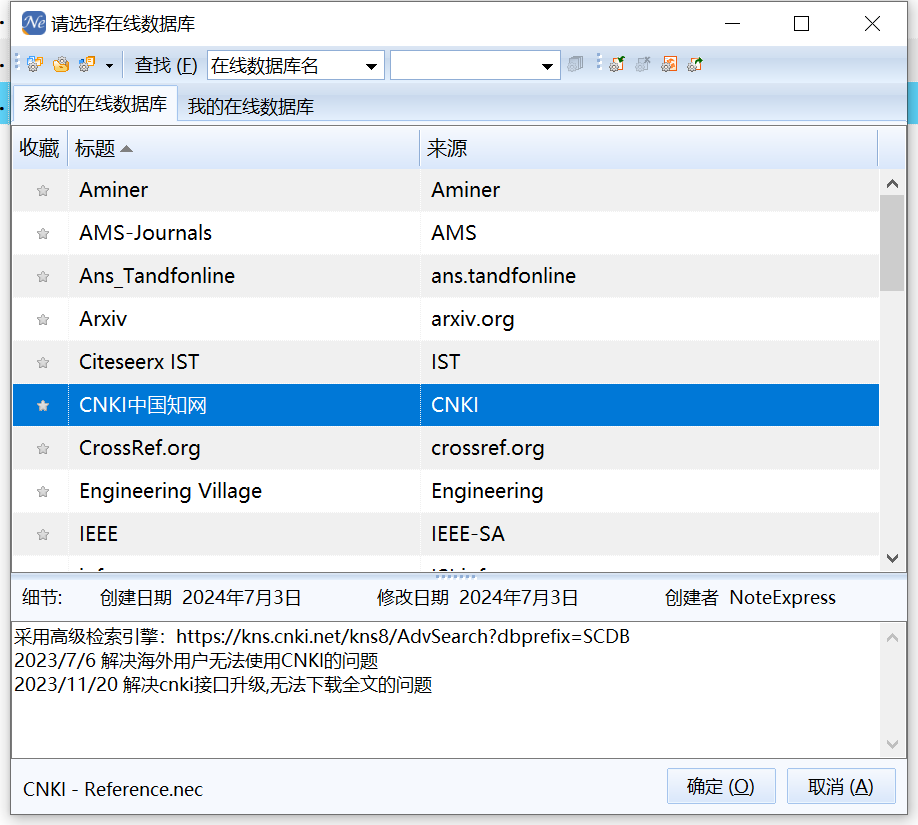Sort by the 来源 column header

(649, 148)
